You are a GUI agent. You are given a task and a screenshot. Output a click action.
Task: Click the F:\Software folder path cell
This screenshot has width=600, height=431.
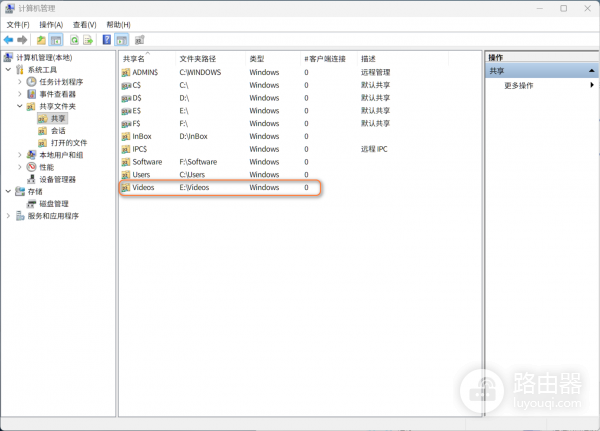tap(198, 162)
